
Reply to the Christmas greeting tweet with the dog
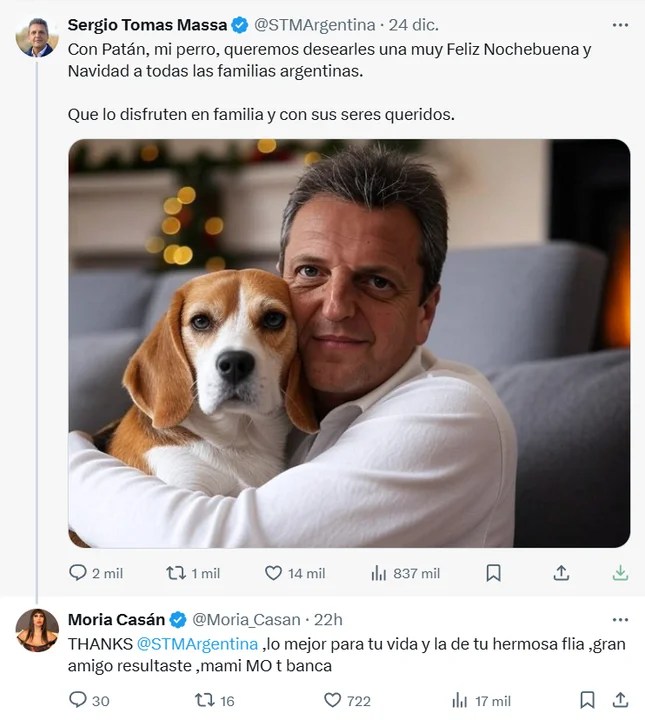78,573
